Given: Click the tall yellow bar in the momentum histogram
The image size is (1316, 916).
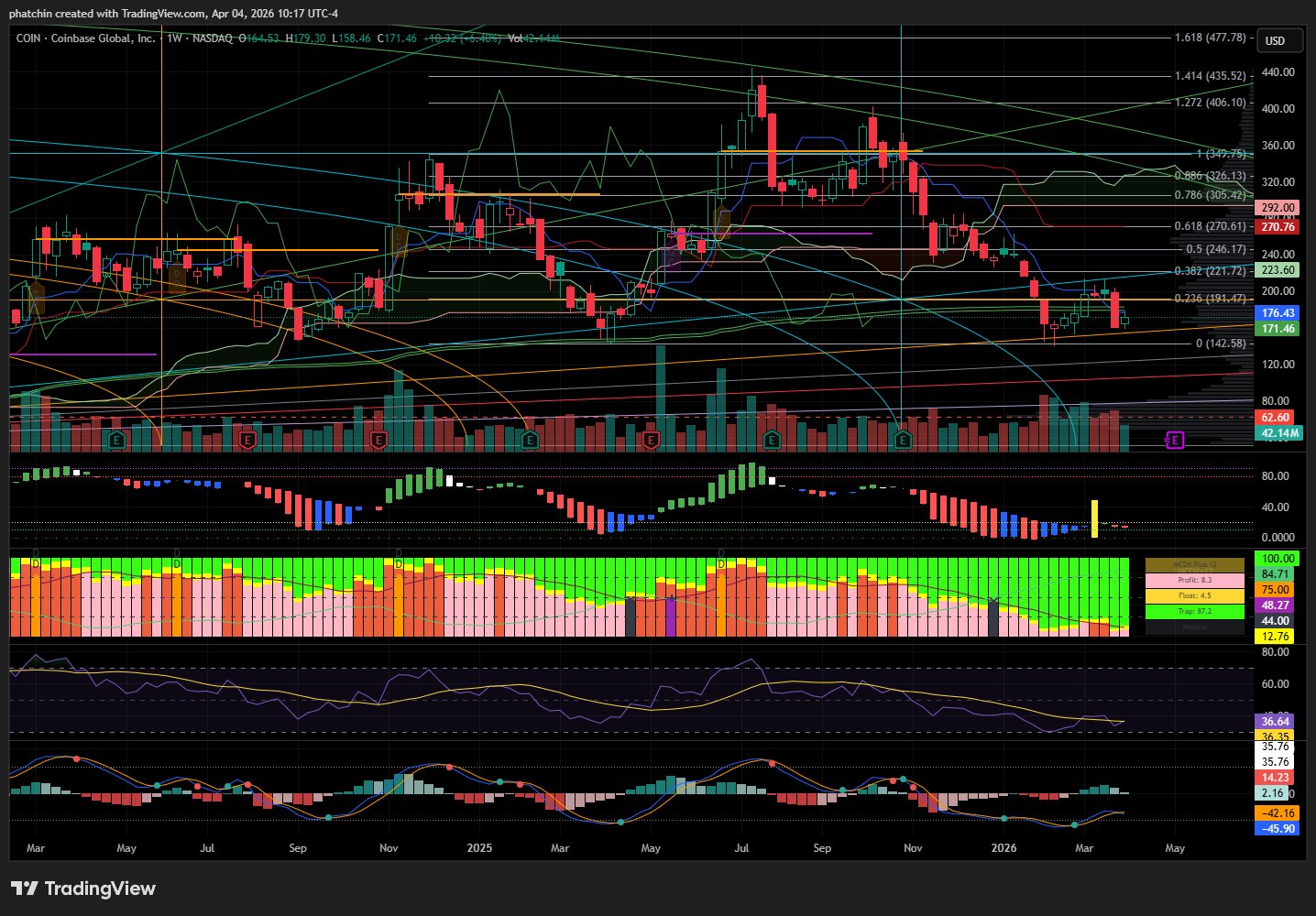Looking at the screenshot, I should coord(1094,518).
